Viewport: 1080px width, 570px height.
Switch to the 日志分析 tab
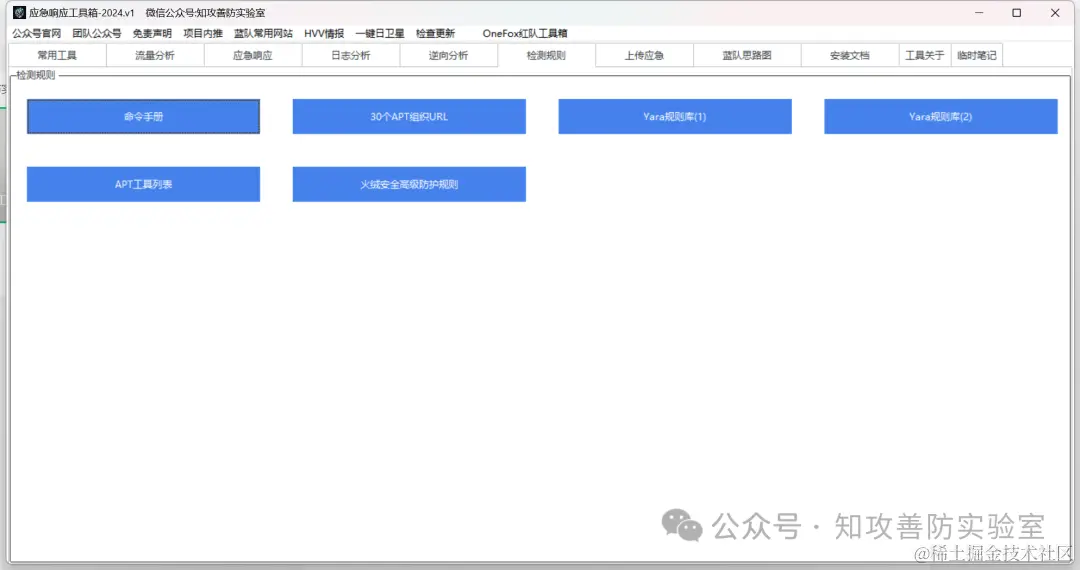coord(351,55)
